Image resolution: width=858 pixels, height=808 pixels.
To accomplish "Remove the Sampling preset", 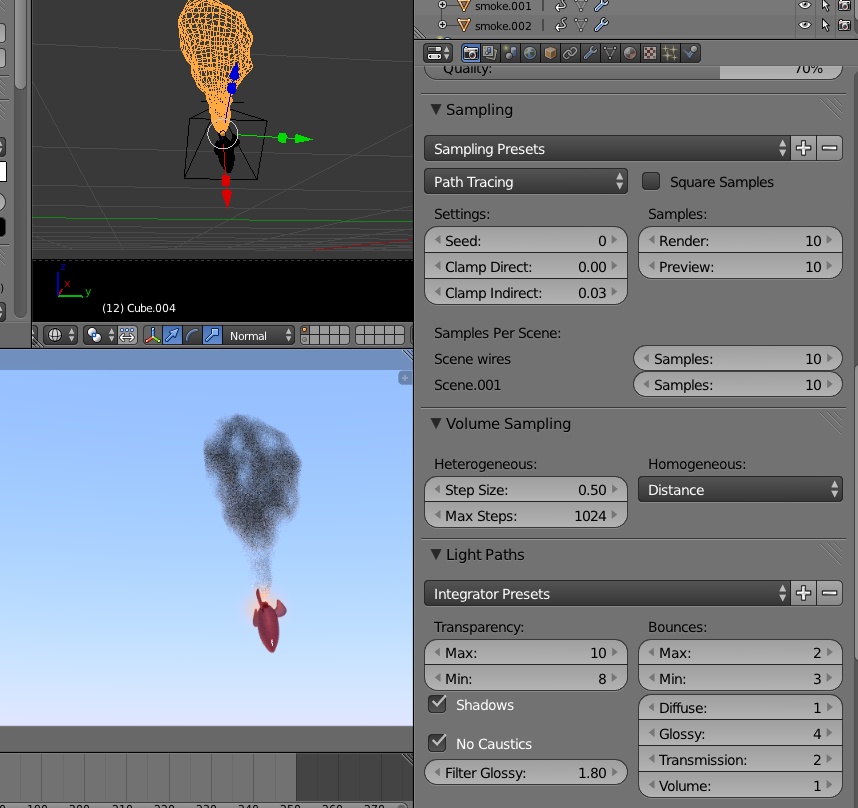I will tap(830, 148).
